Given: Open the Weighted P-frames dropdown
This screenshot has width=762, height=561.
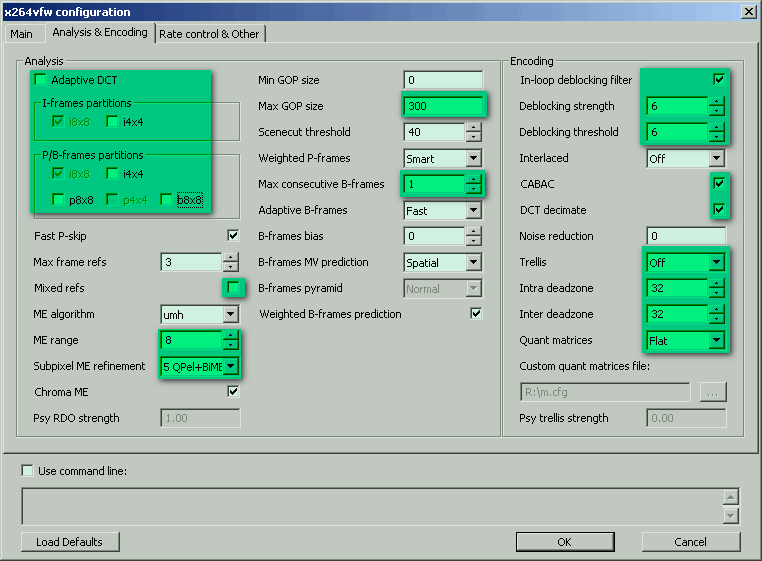Looking at the screenshot, I should coord(473,158).
